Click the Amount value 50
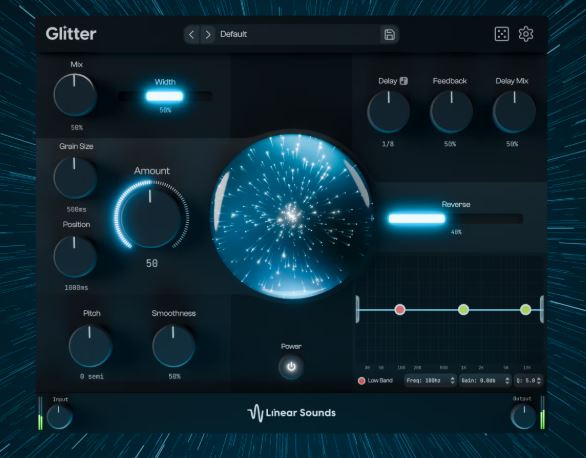The image size is (586, 458). point(152,263)
